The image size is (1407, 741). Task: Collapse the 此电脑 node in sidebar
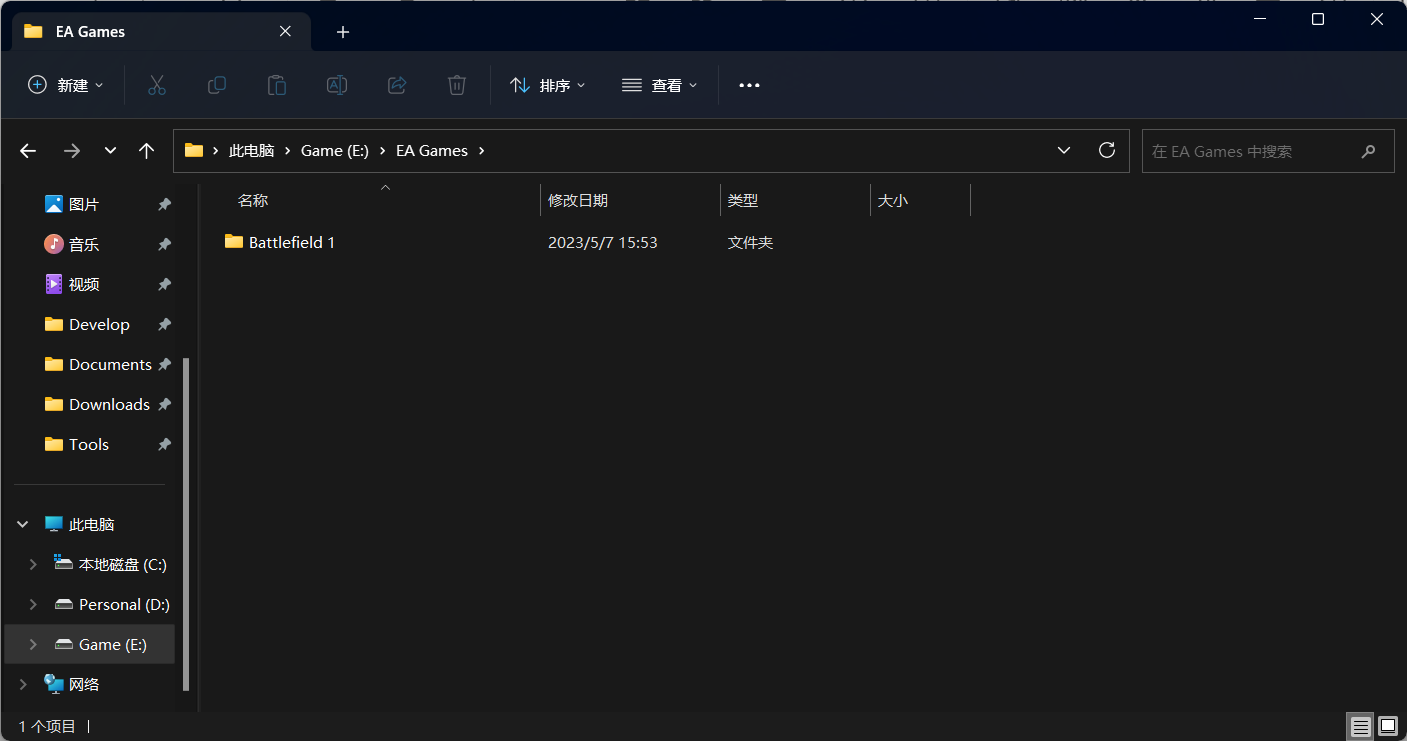tap(22, 523)
